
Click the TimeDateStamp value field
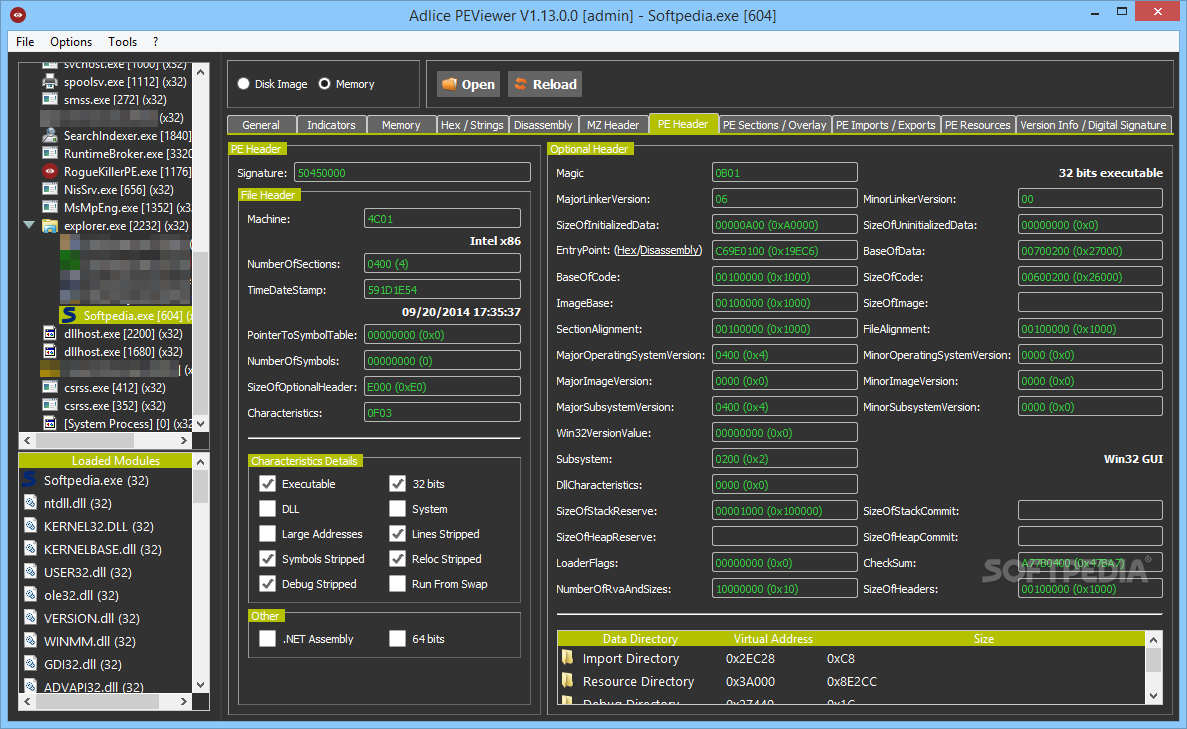[x=442, y=289]
